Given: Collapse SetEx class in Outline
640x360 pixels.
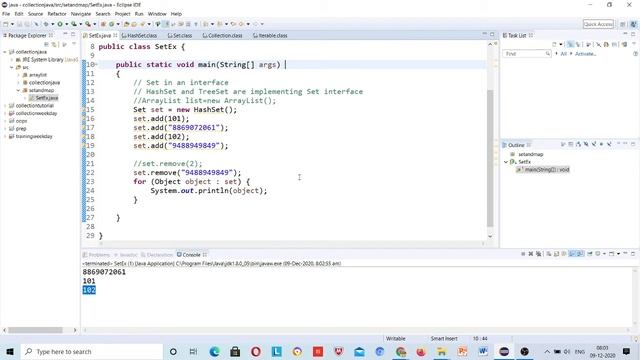Looking at the screenshot, I should (x=506, y=162).
